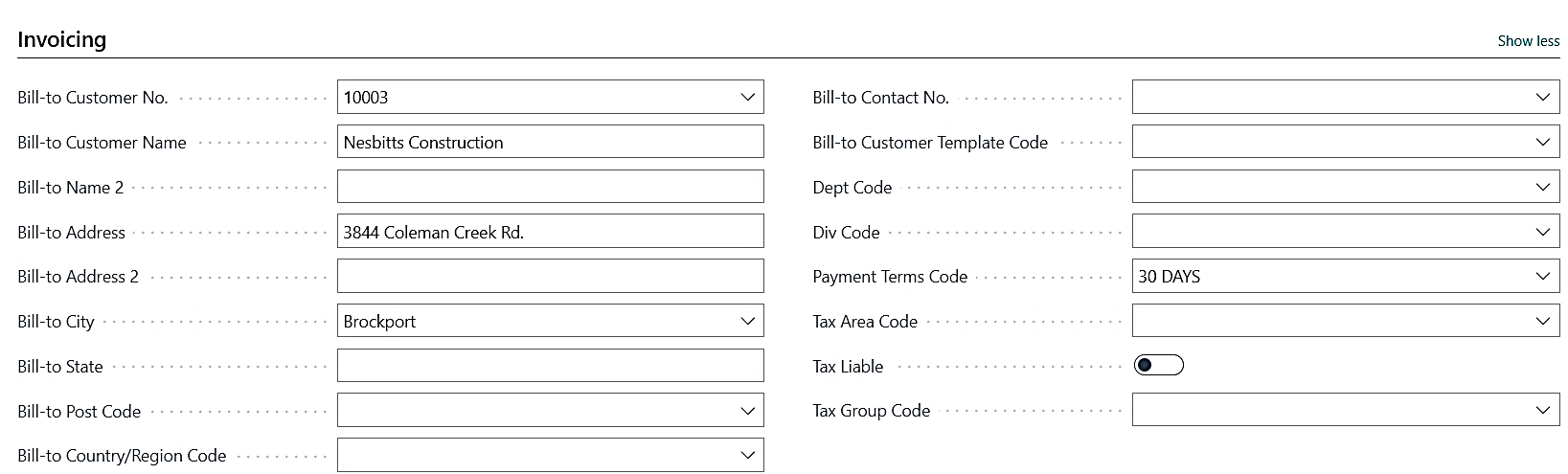Open the Dept Code dropdown
This screenshot has width=1568, height=474.
click(x=1542, y=188)
